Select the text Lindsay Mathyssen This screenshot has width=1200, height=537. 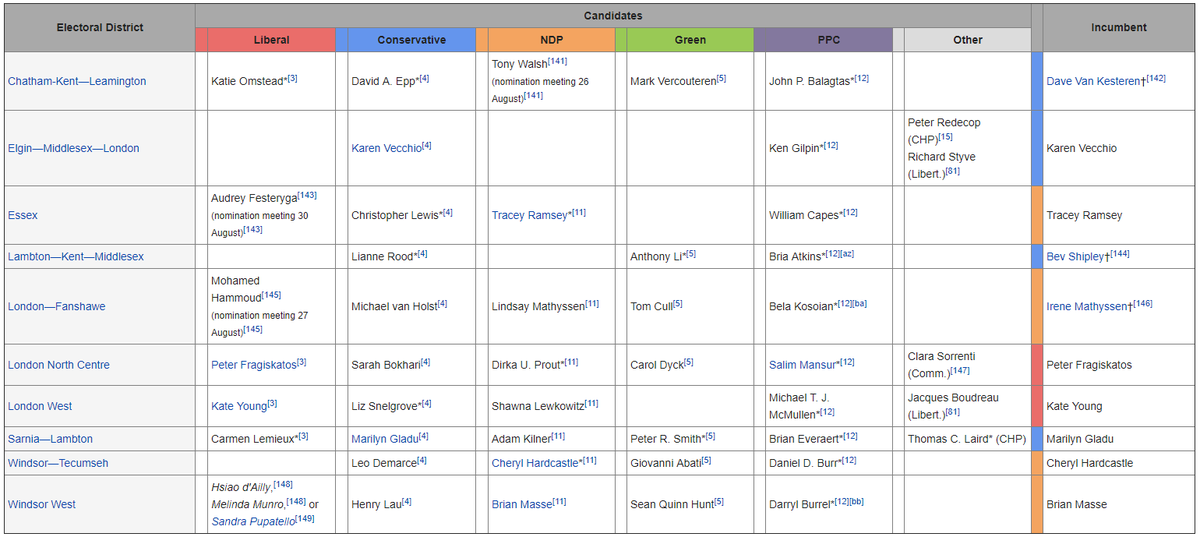pyautogui.click(x=538, y=306)
